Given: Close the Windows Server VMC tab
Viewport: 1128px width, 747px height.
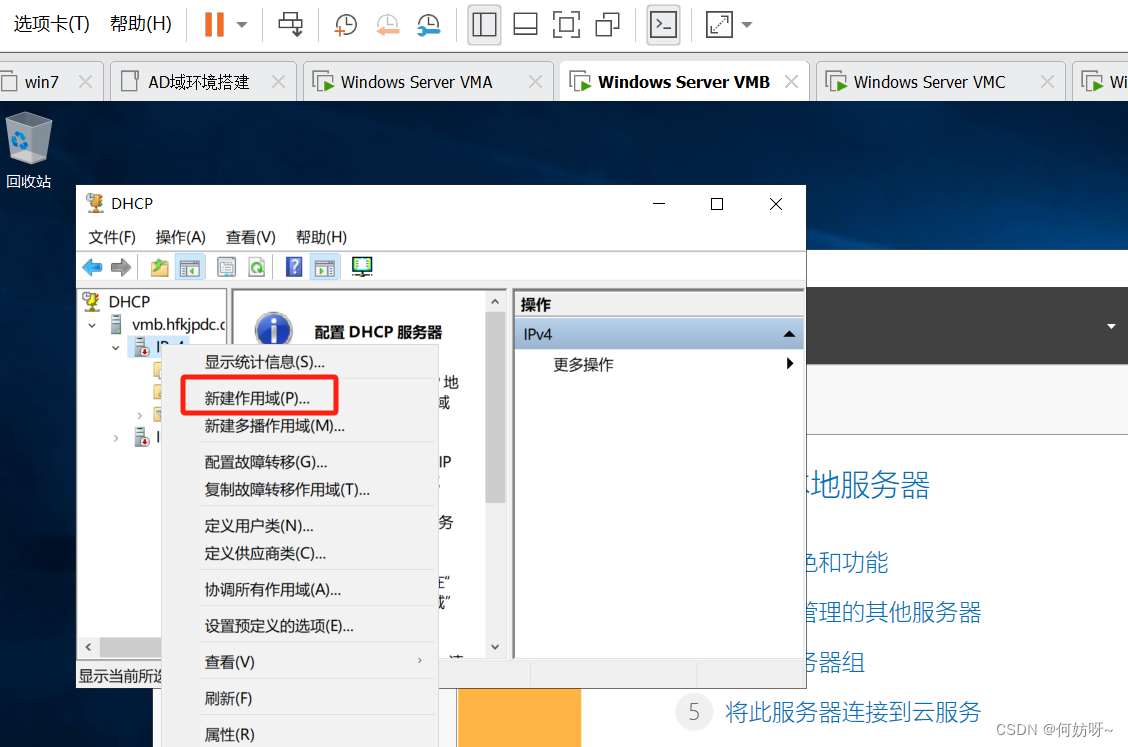Looking at the screenshot, I should tap(1047, 82).
